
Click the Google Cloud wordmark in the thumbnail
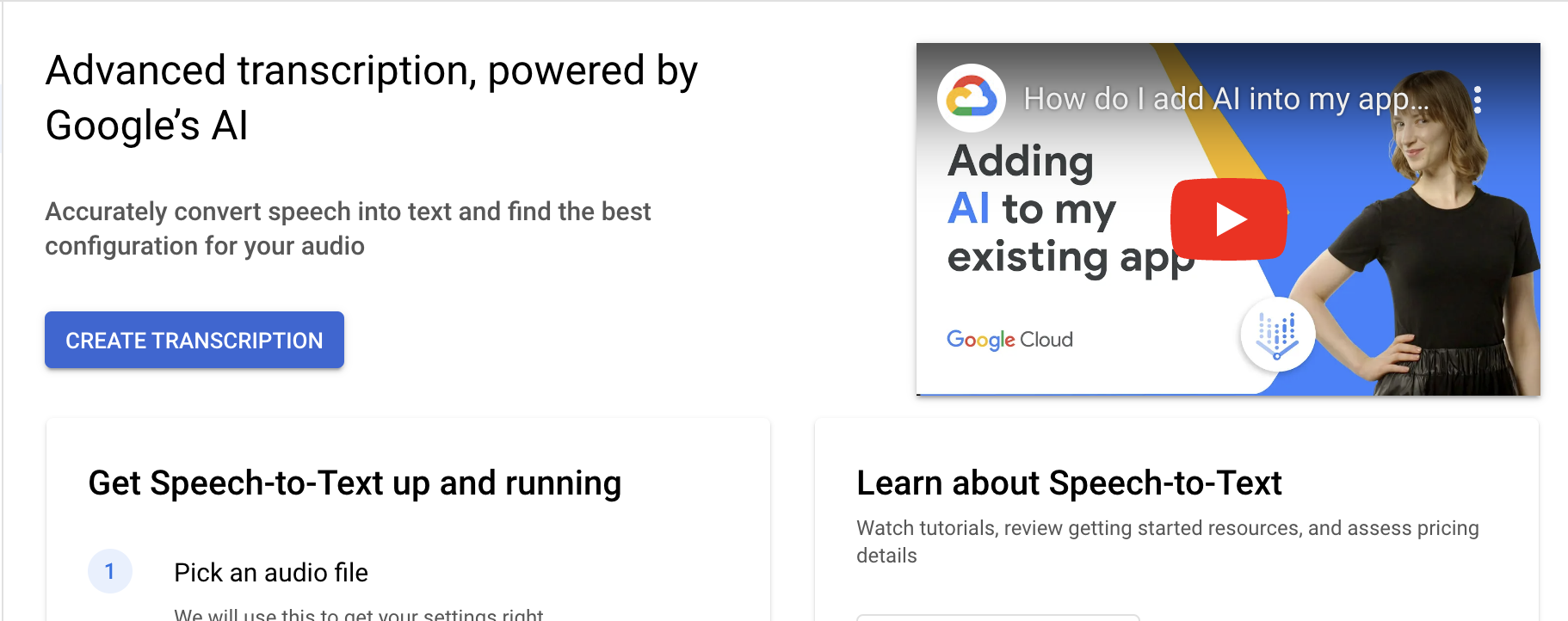click(x=1009, y=339)
